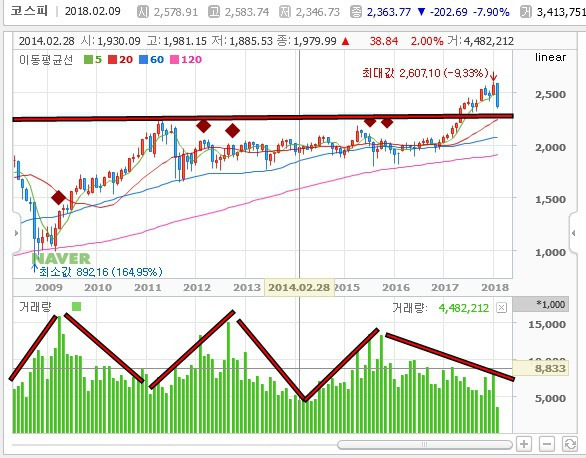
Task: Click the 저 low price icon
Action: coord(284,12)
